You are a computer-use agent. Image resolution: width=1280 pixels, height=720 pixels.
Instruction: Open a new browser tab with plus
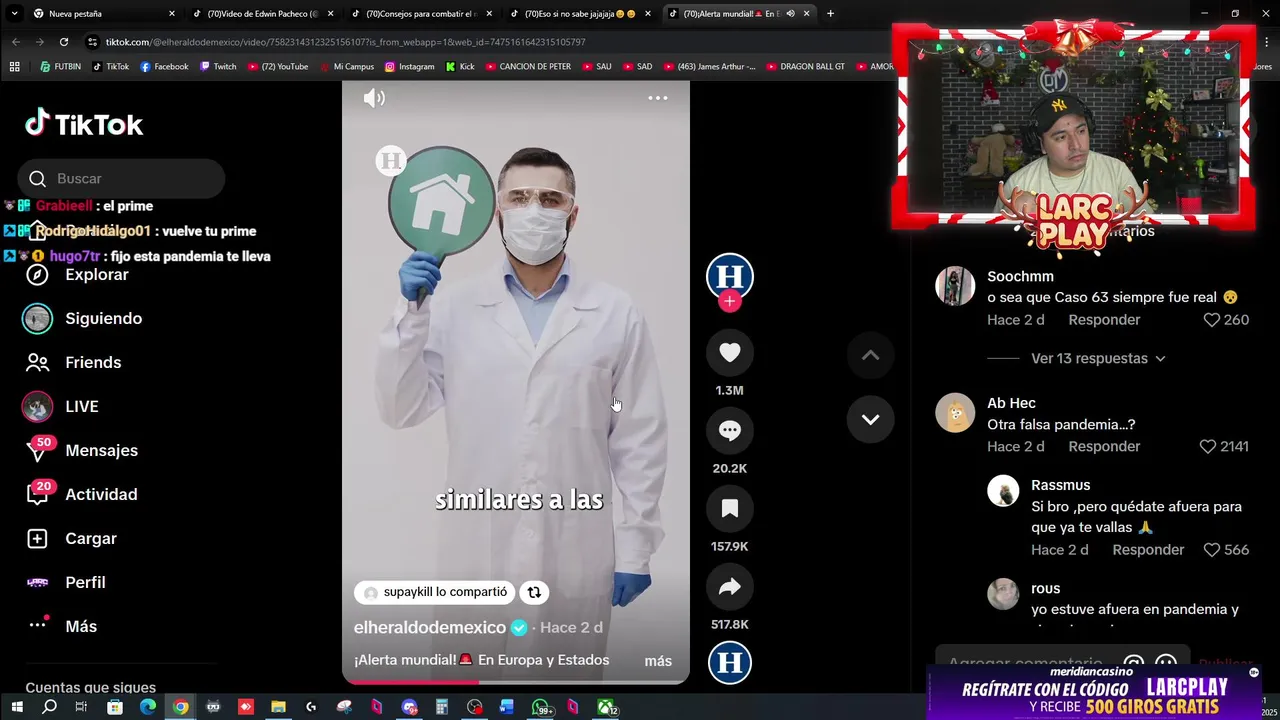click(x=830, y=14)
